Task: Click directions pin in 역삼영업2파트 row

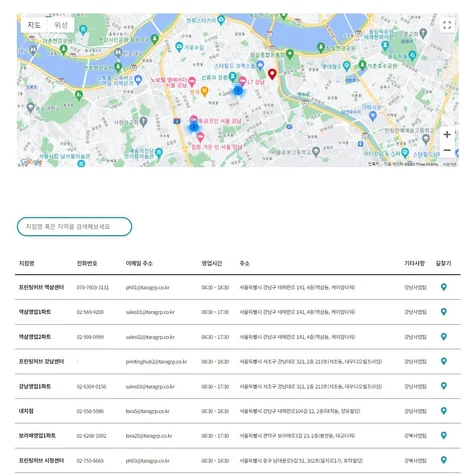Action: 443,336
